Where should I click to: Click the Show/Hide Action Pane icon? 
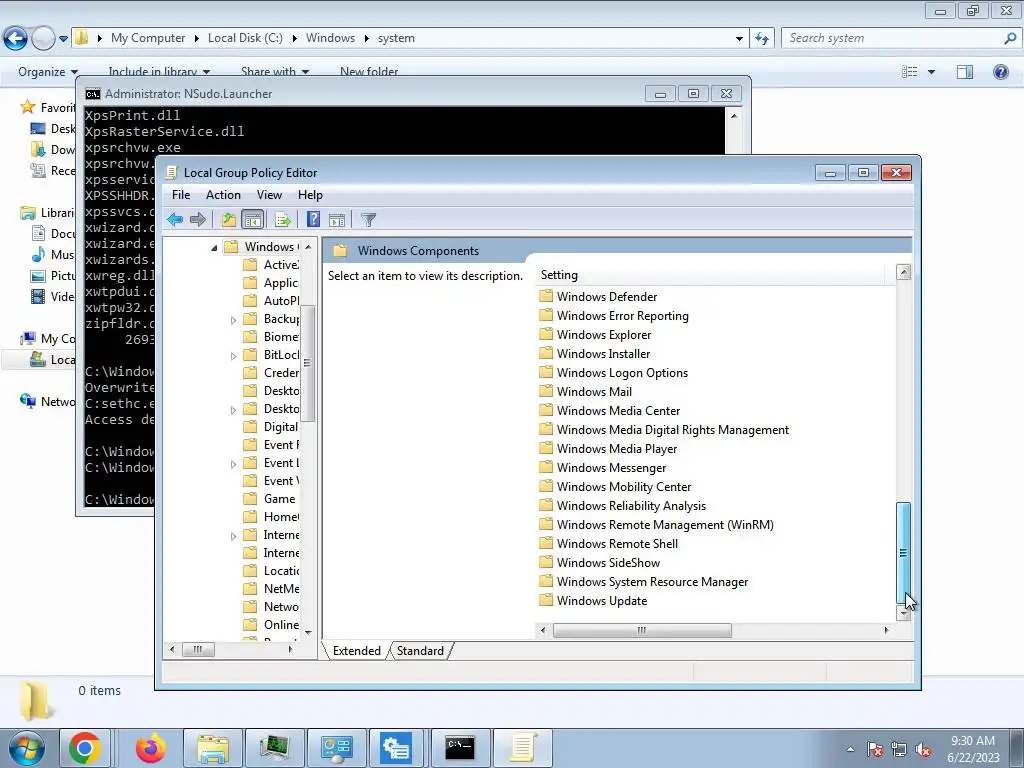(x=337, y=219)
